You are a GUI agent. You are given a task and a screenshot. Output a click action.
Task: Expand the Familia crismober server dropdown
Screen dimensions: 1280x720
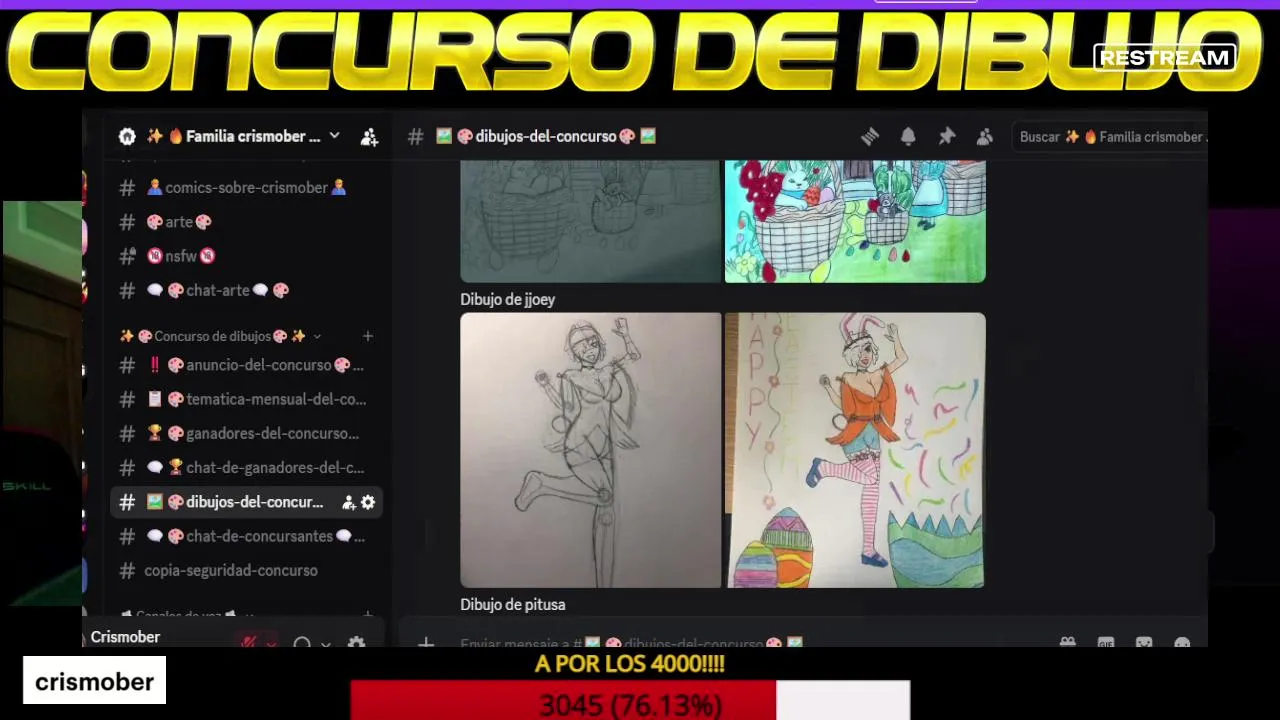click(x=334, y=136)
